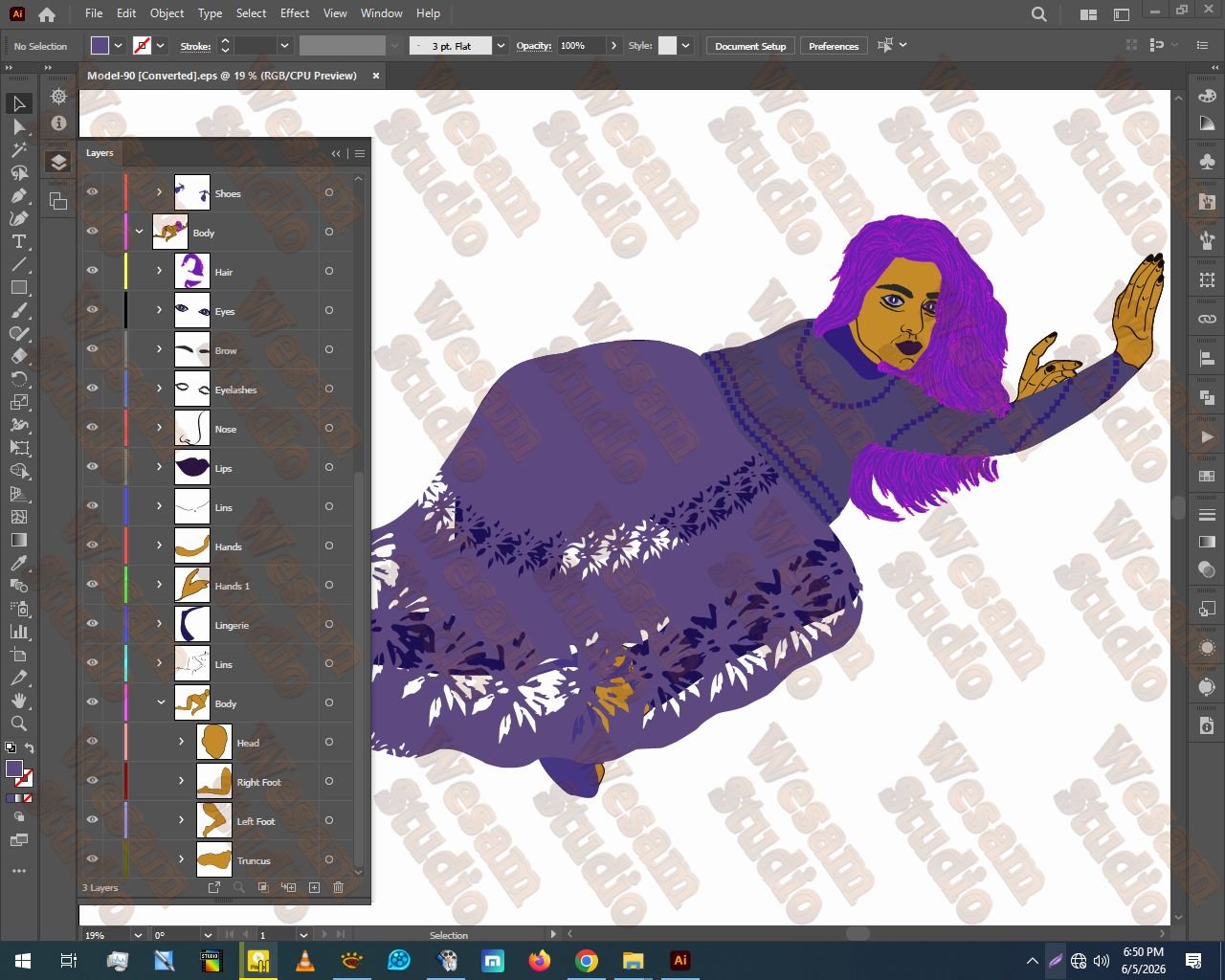
Task: Select the Eyedropper tool
Action: click(18, 563)
